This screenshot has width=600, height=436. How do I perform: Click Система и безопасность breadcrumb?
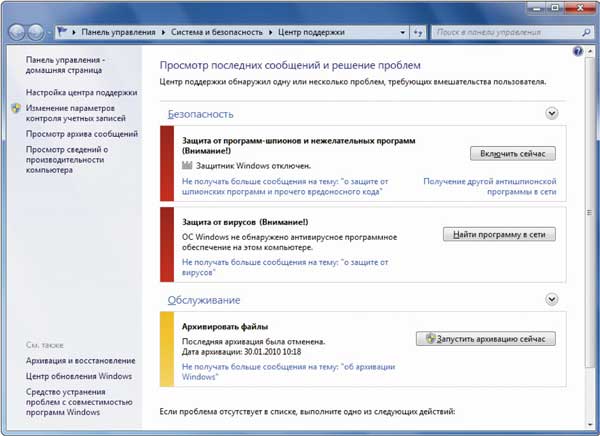click(x=217, y=33)
